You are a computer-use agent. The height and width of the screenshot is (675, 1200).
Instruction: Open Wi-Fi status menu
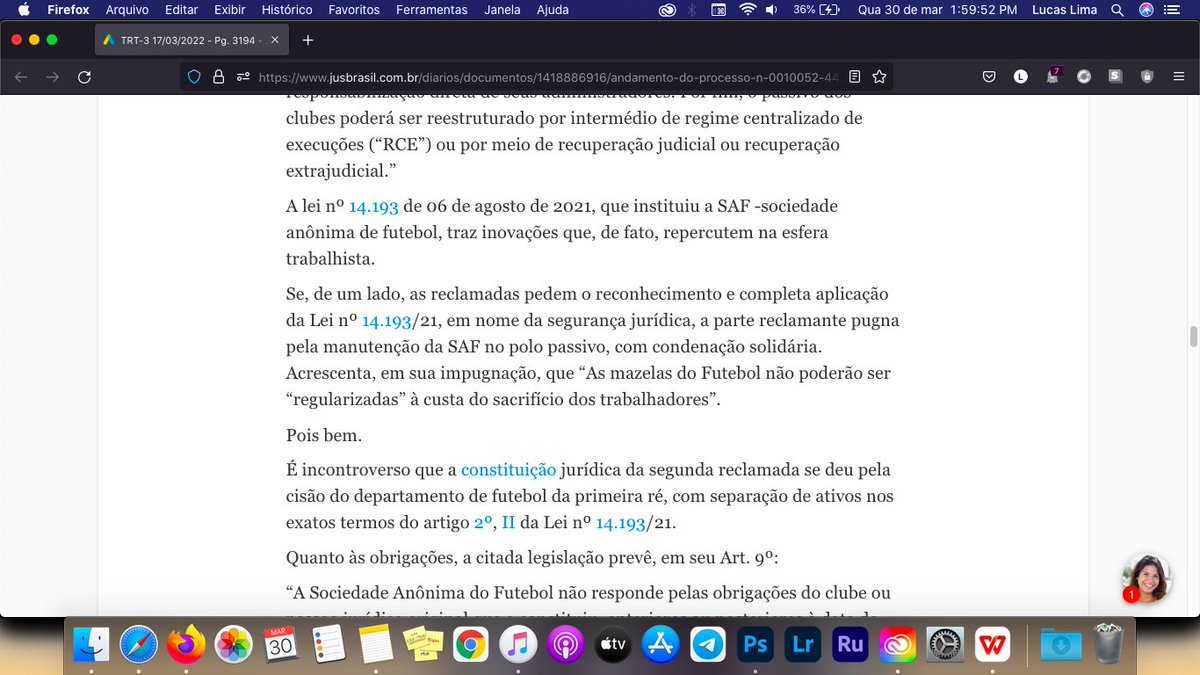point(747,10)
